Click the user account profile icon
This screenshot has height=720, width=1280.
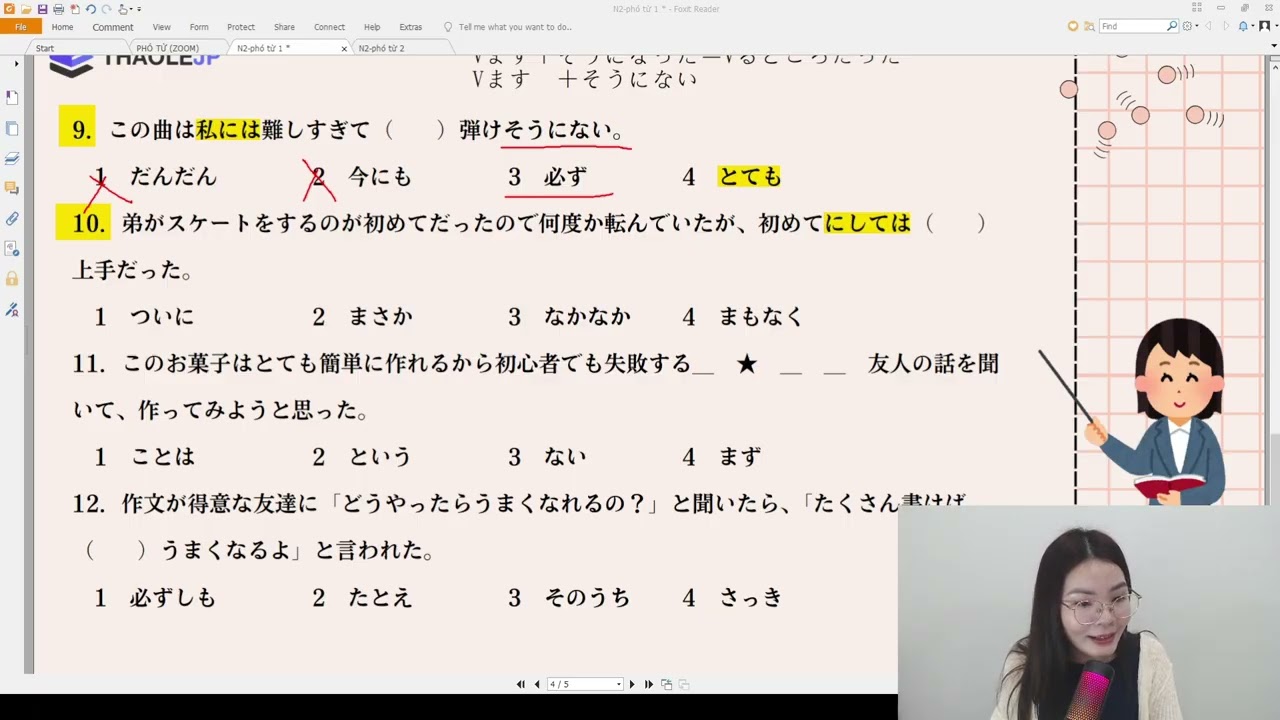point(1264,26)
